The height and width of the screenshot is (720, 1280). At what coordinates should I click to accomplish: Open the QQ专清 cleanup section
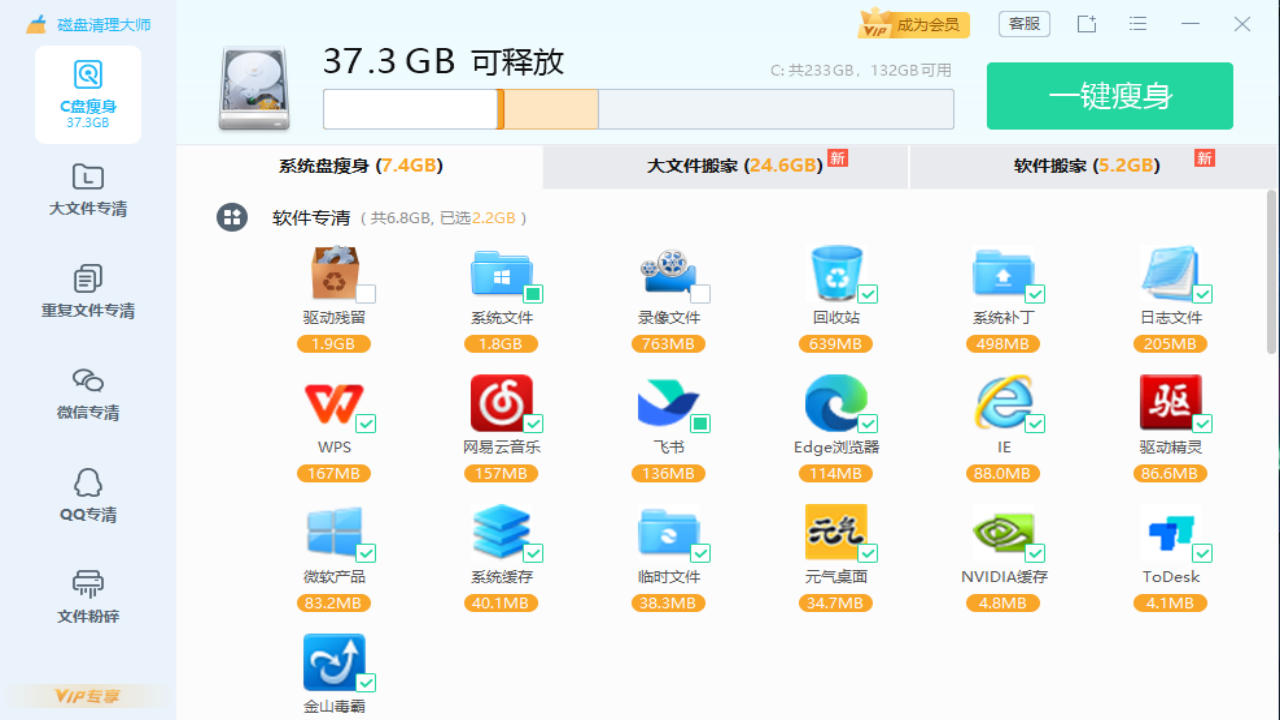[87, 497]
